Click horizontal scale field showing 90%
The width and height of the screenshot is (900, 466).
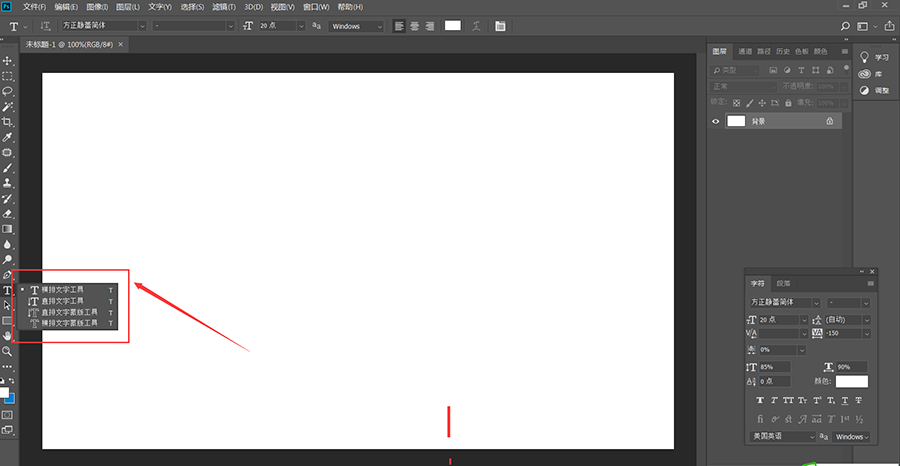click(x=852, y=367)
